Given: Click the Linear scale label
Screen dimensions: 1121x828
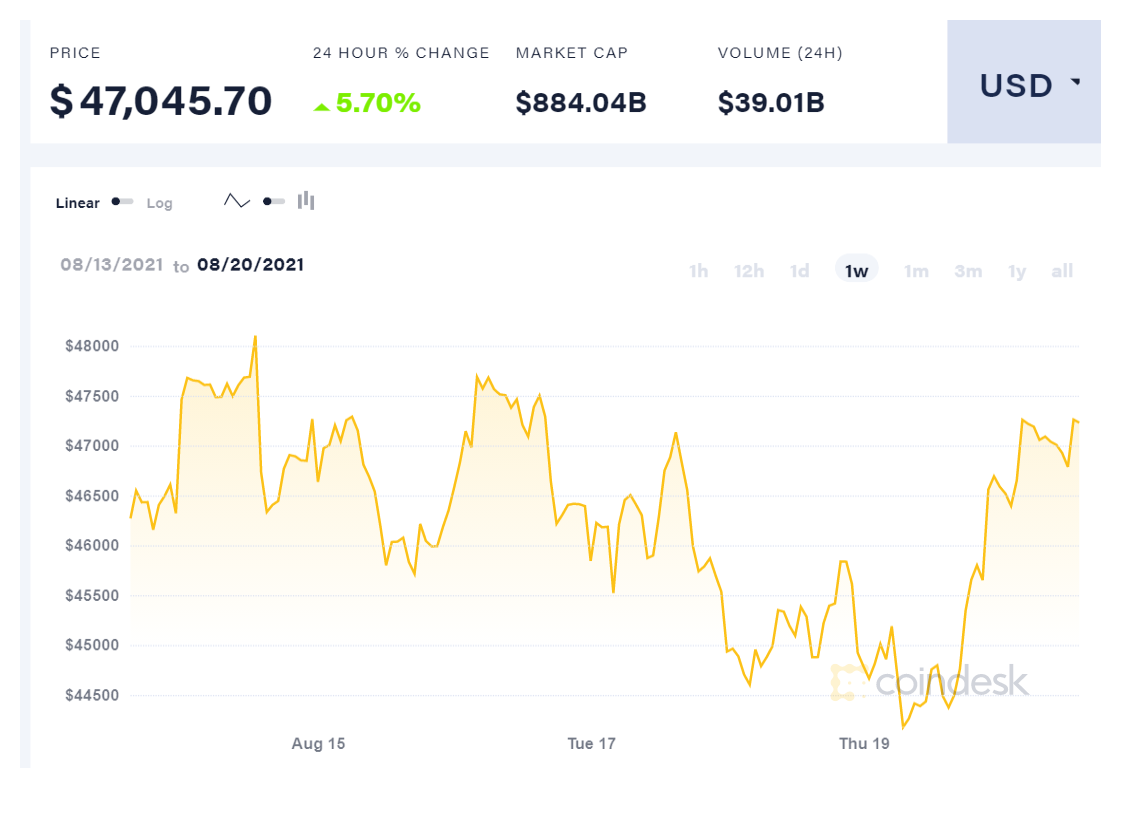Looking at the screenshot, I should point(78,203).
